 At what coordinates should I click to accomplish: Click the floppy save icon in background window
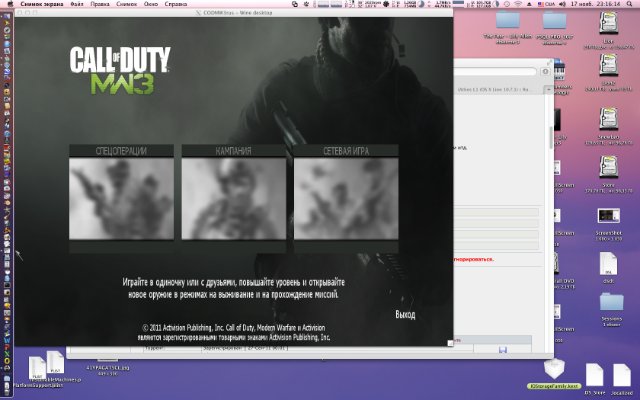[x=503, y=350]
